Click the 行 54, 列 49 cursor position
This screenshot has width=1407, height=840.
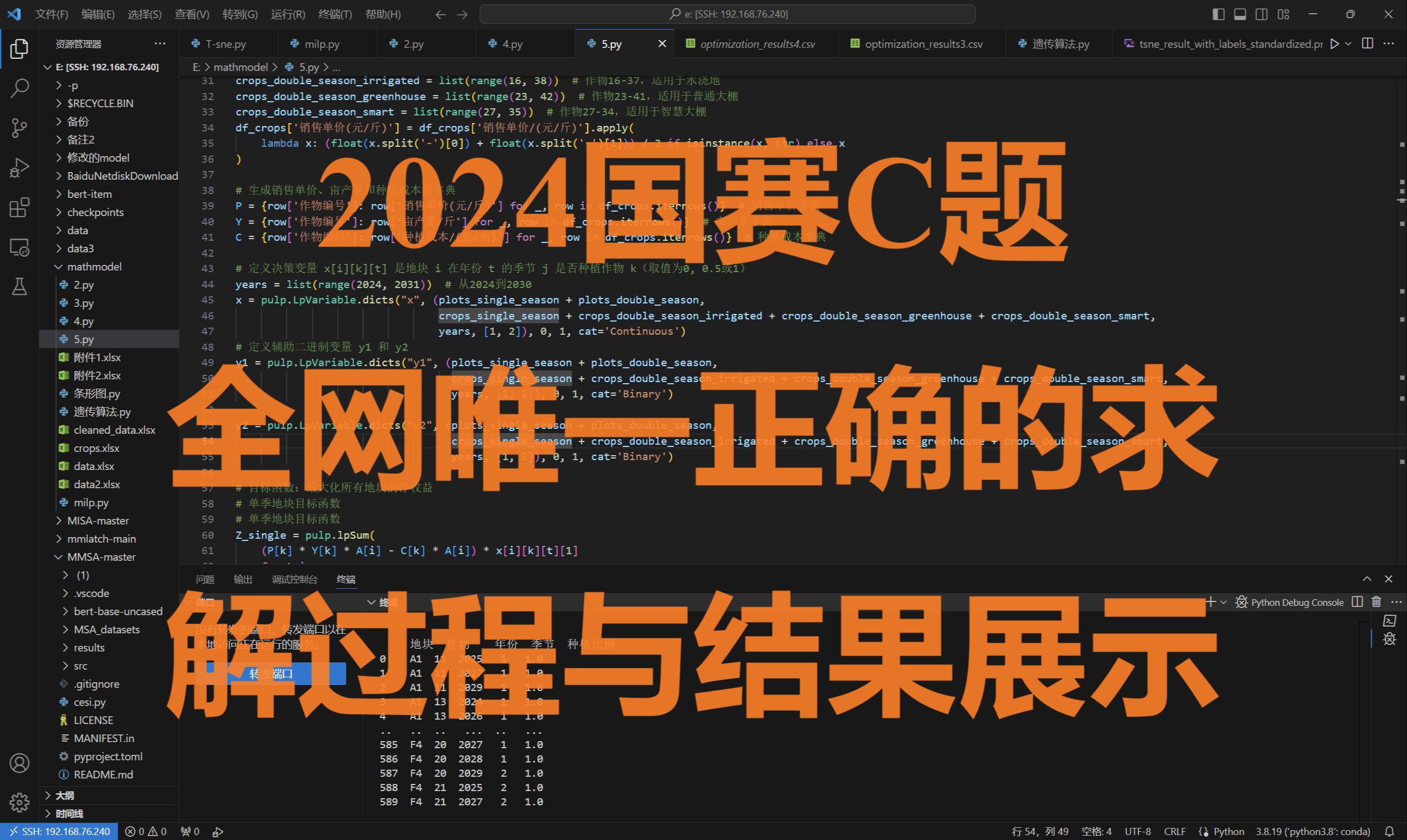pos(1040,832)
